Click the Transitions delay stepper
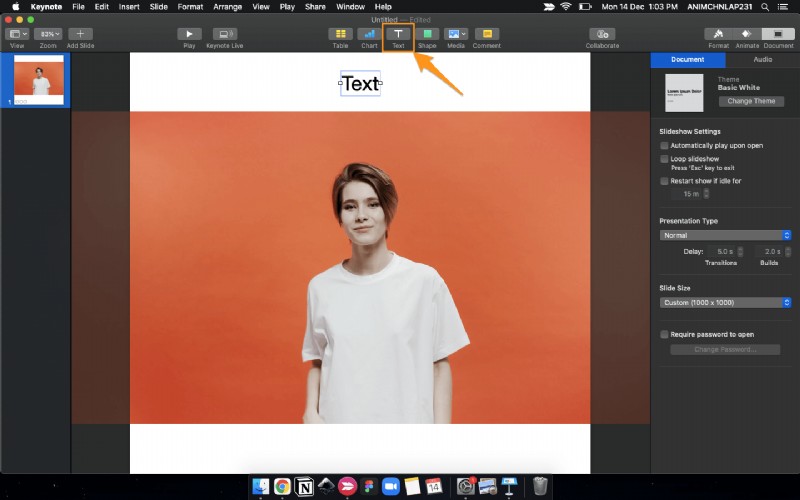Screen dimensions: 800x500 click(740, 252)
